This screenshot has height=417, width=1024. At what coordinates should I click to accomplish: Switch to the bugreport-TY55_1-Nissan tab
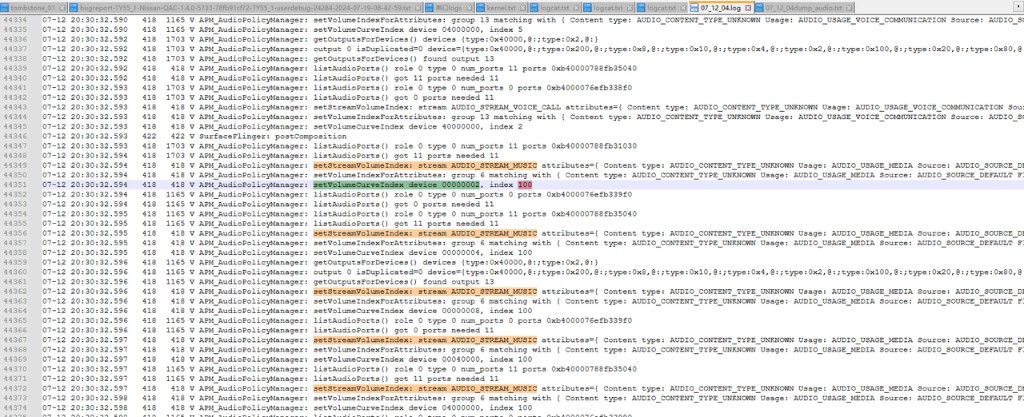pyautogui.click(x=246, y=8)
